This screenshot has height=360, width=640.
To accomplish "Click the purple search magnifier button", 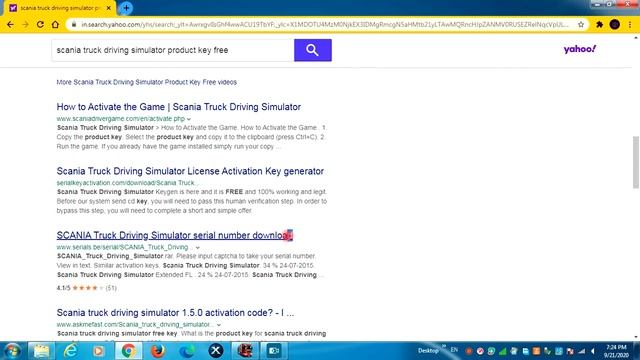I will 313,50.
